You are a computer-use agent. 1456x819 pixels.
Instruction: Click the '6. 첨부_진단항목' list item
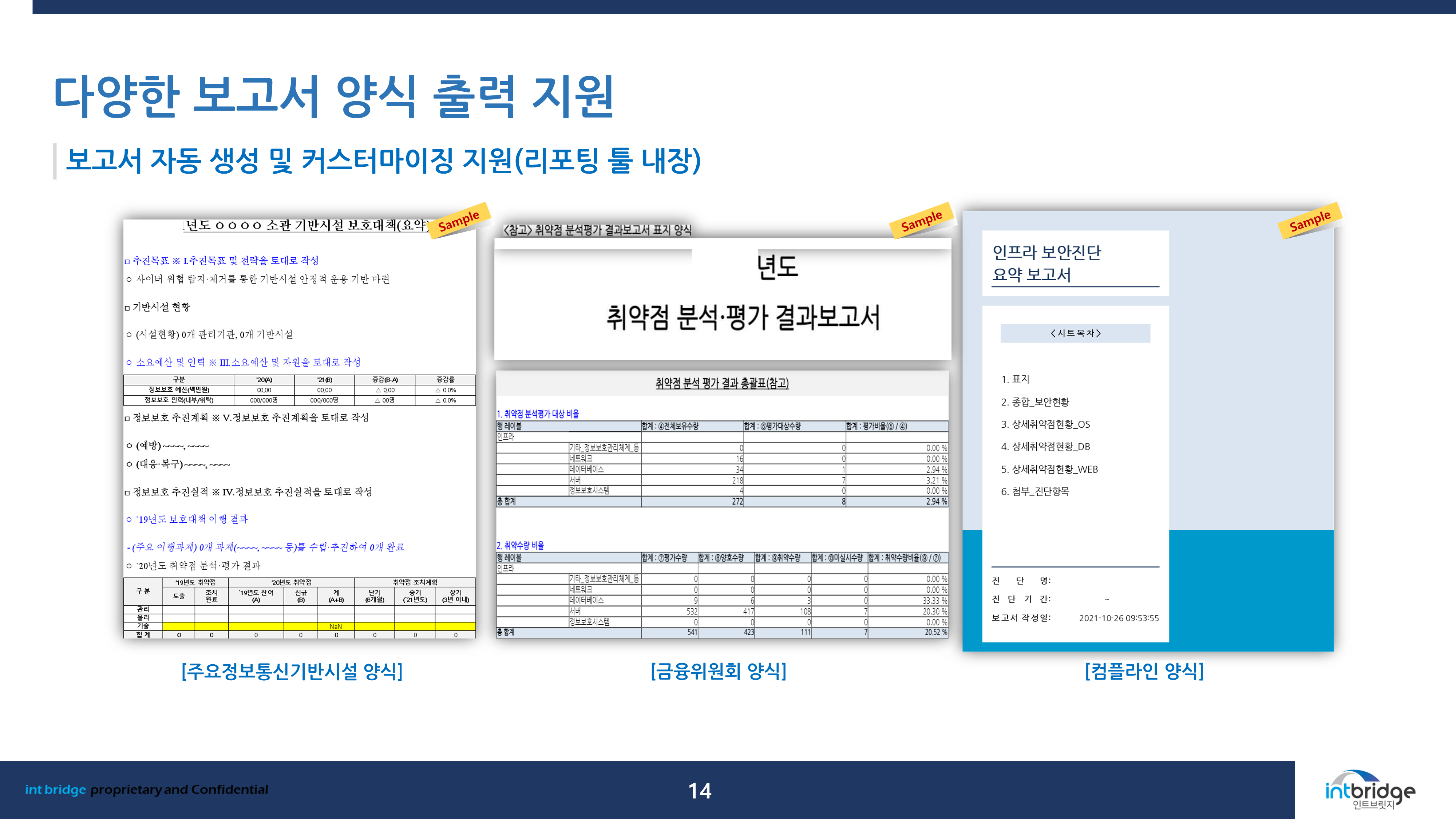click(x=1035, y=491)
